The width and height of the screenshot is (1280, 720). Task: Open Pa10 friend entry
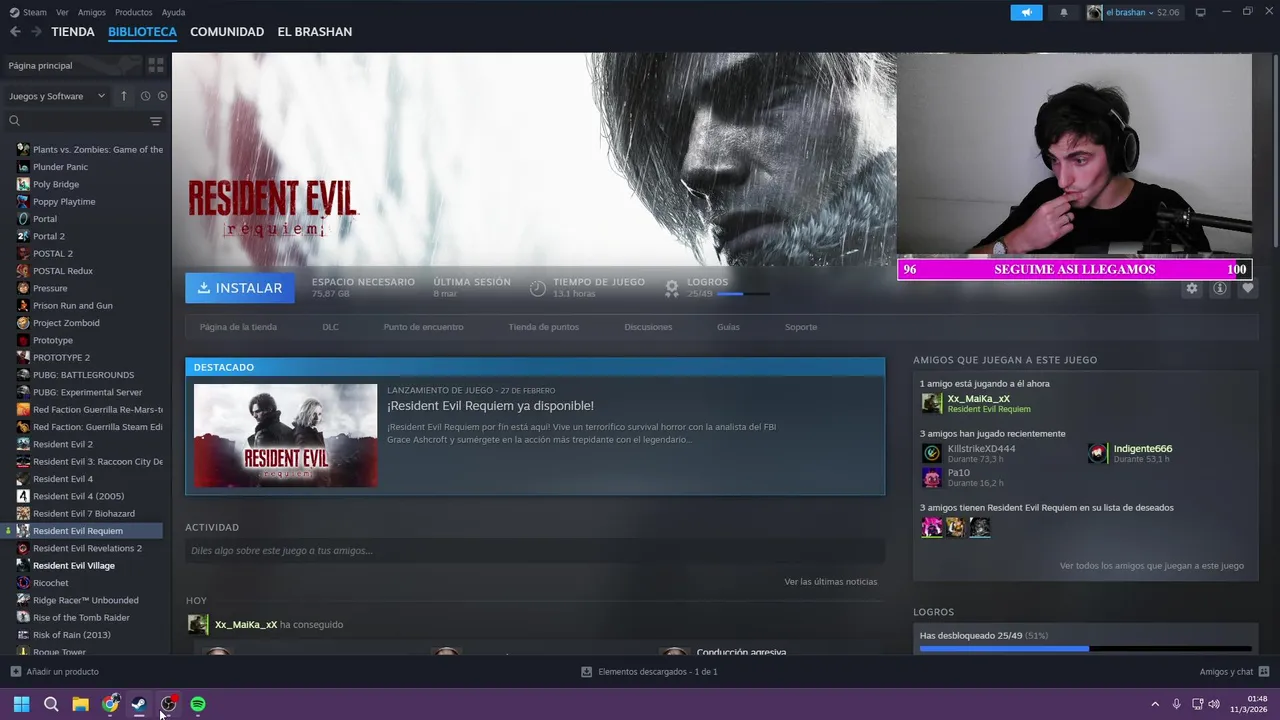949,477
